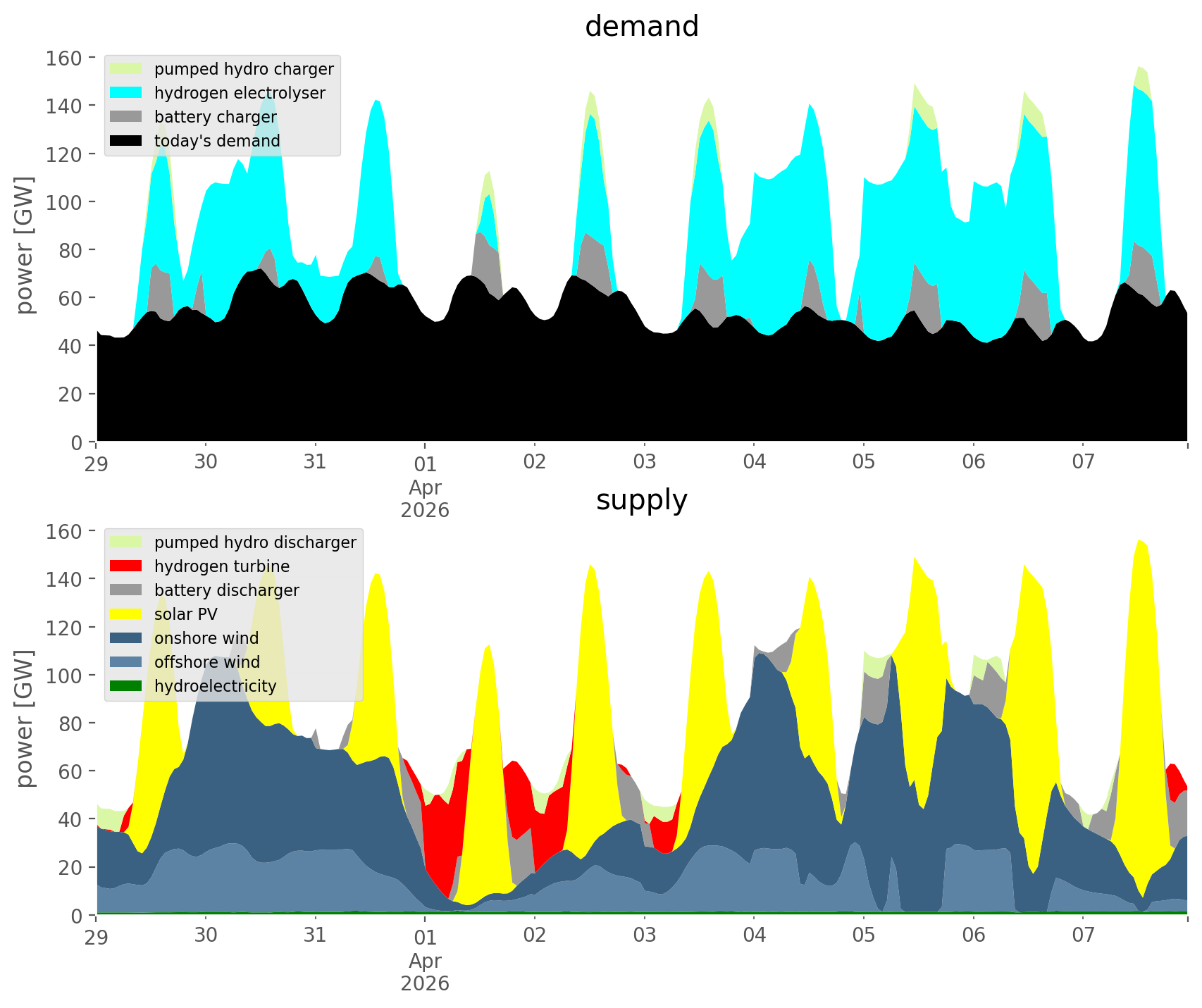Click the offshore wind legend swatch

126,662
